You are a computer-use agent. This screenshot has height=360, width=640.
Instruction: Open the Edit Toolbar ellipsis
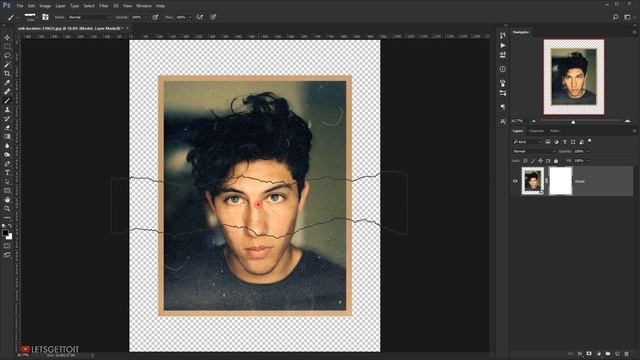click(7, 218)
